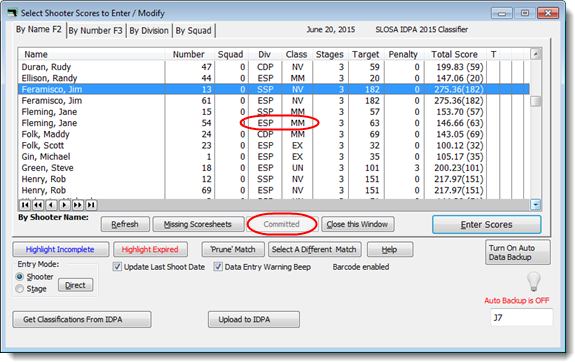Disable Data Entry Warning Beep checkbox

(x=218, y=267)
